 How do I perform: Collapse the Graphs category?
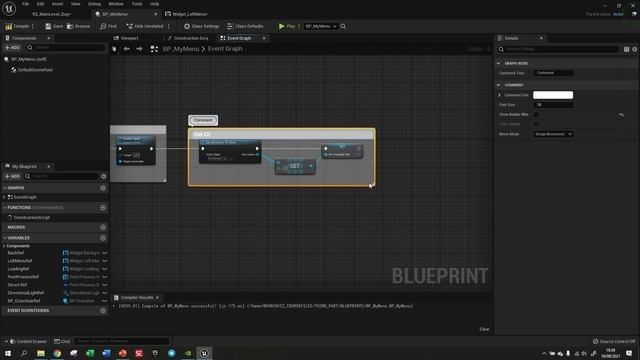(4, 188)
